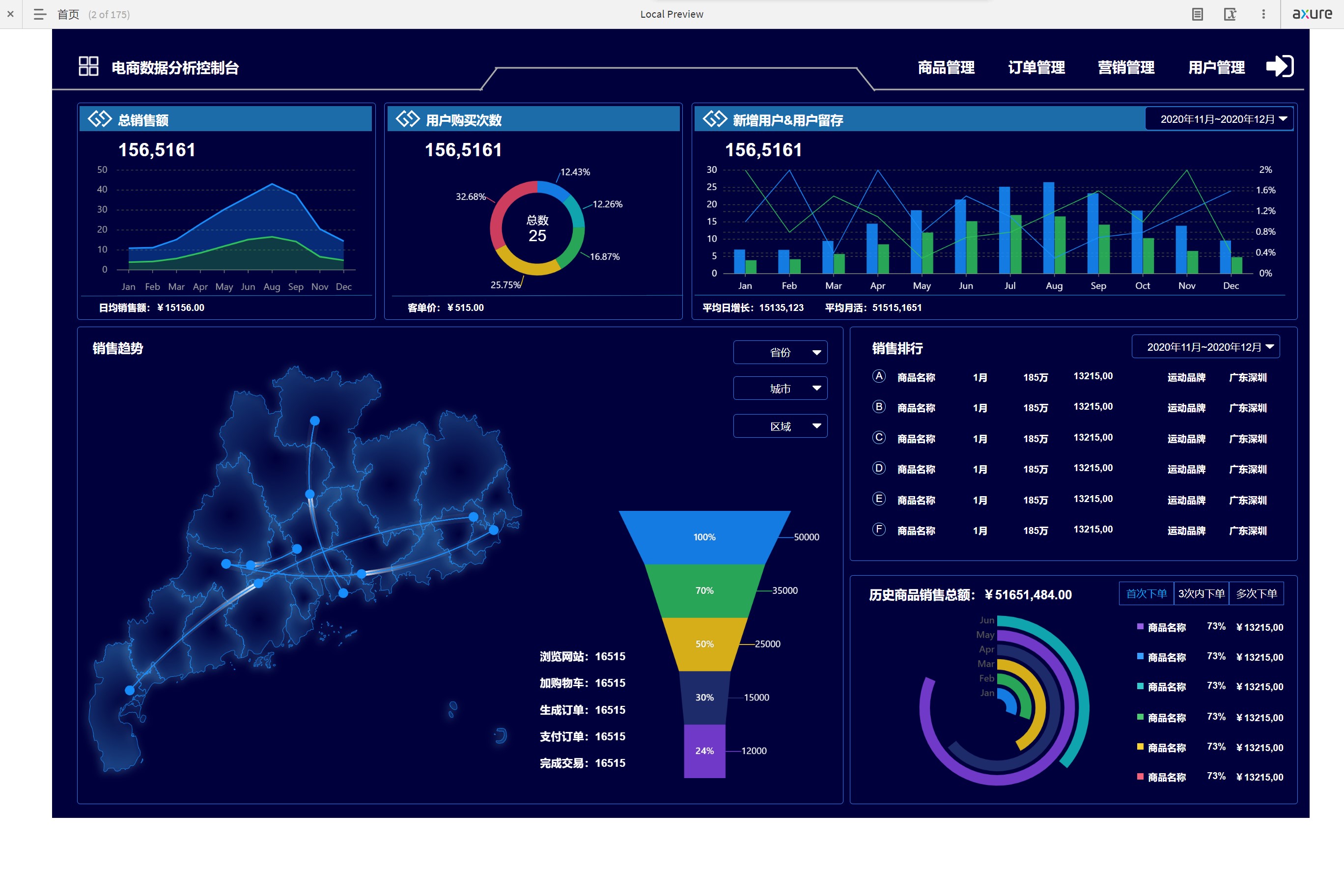Open the page notes icon

coord(1198,14)
